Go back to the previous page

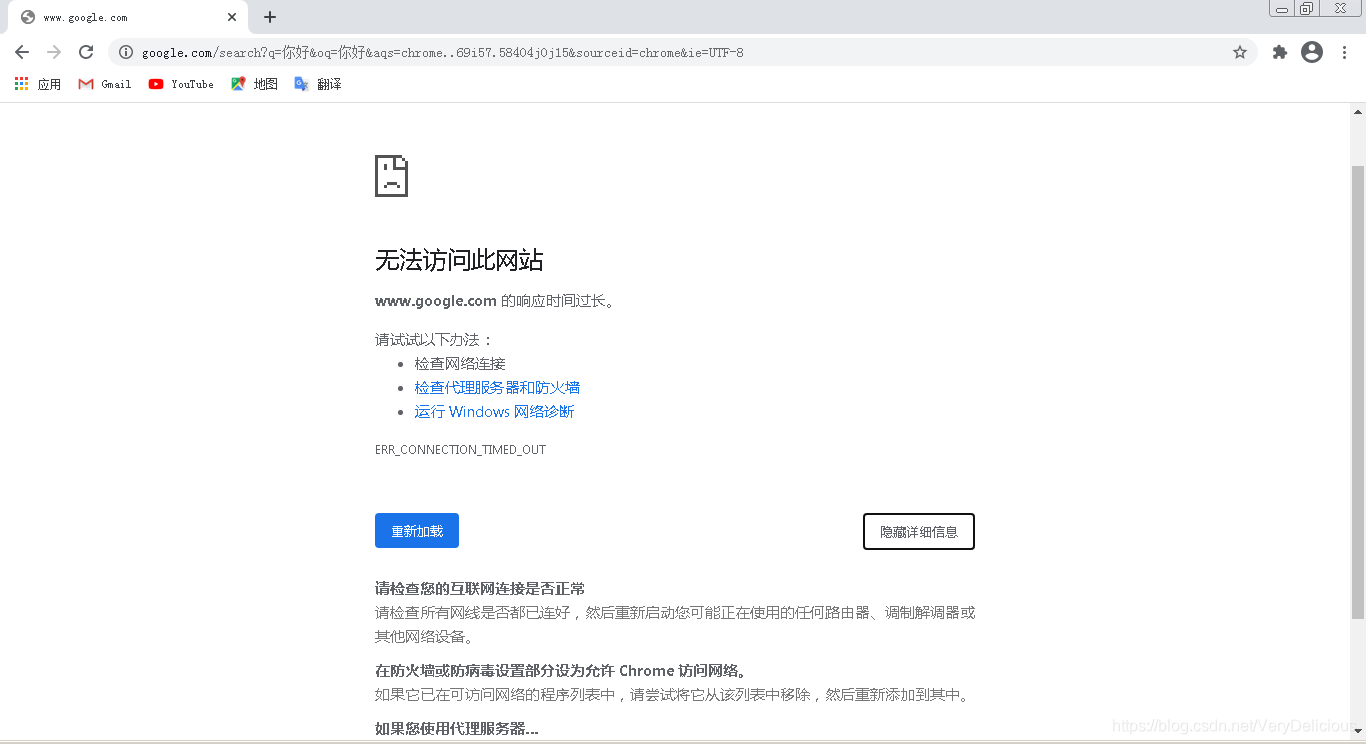(x=22, y=52)
